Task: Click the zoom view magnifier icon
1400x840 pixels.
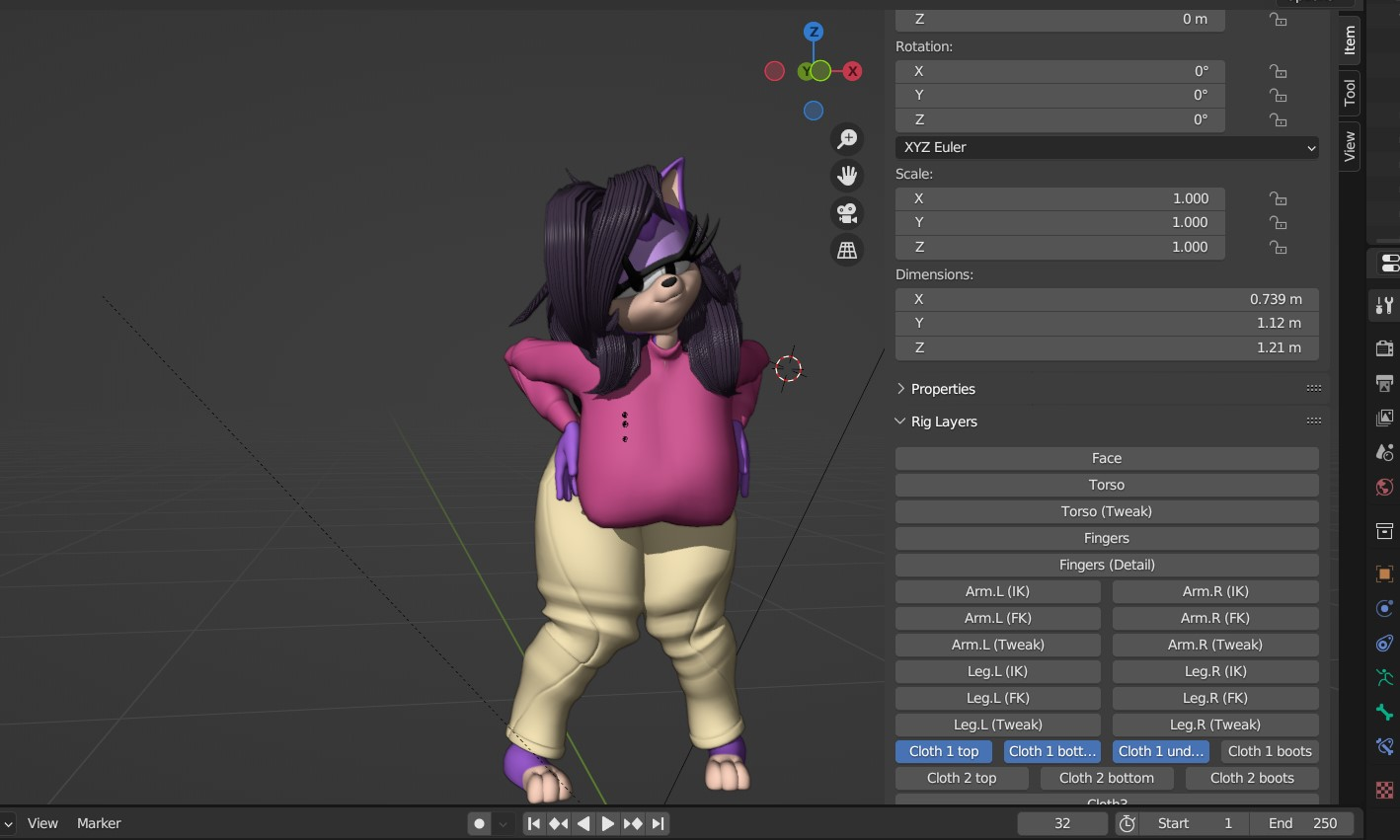Action: click(x=846, y=139)
